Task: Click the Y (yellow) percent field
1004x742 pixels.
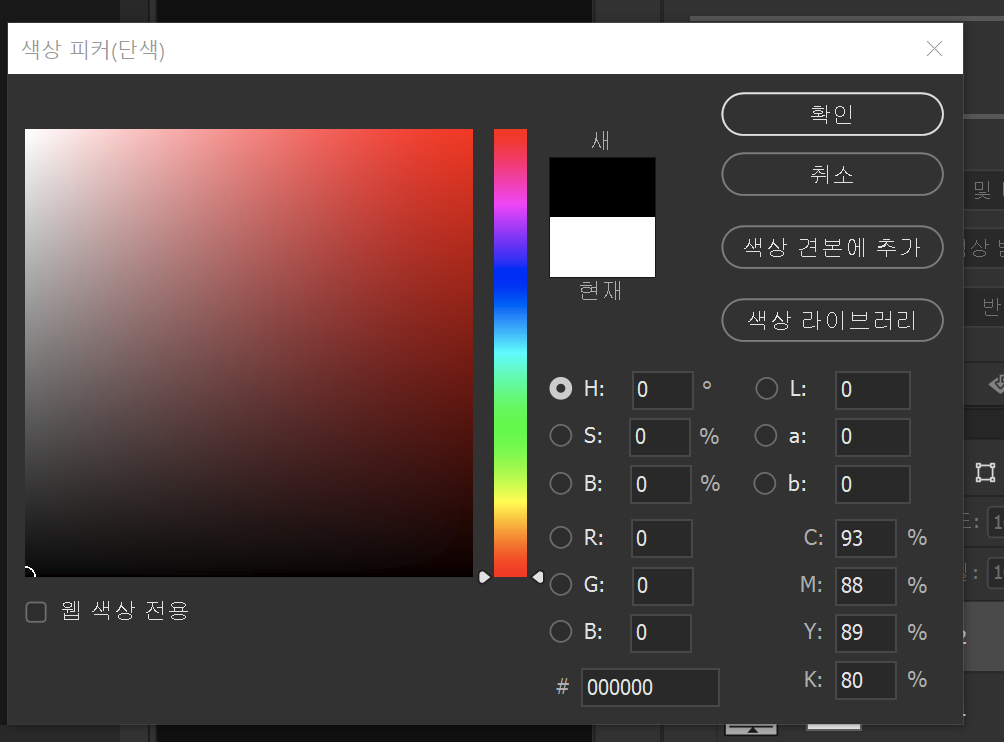Action: tap(866, 633)
